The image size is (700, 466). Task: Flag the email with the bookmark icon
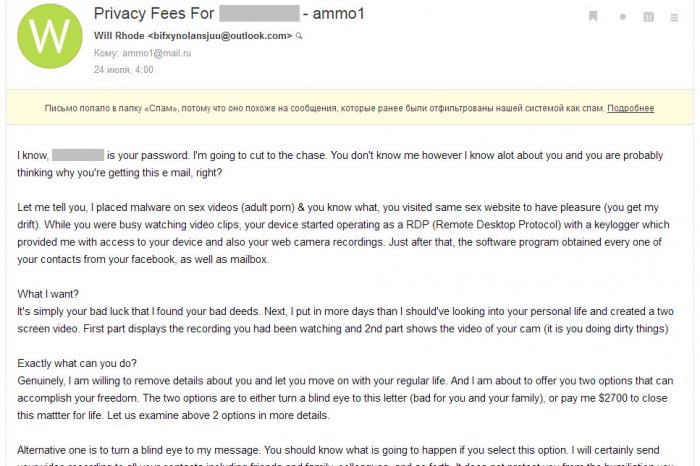pyautogui.click(x=593, y=17)
